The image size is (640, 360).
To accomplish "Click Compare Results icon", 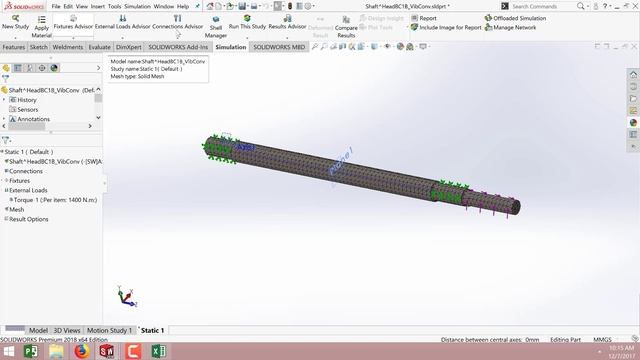I will [346, 27].
